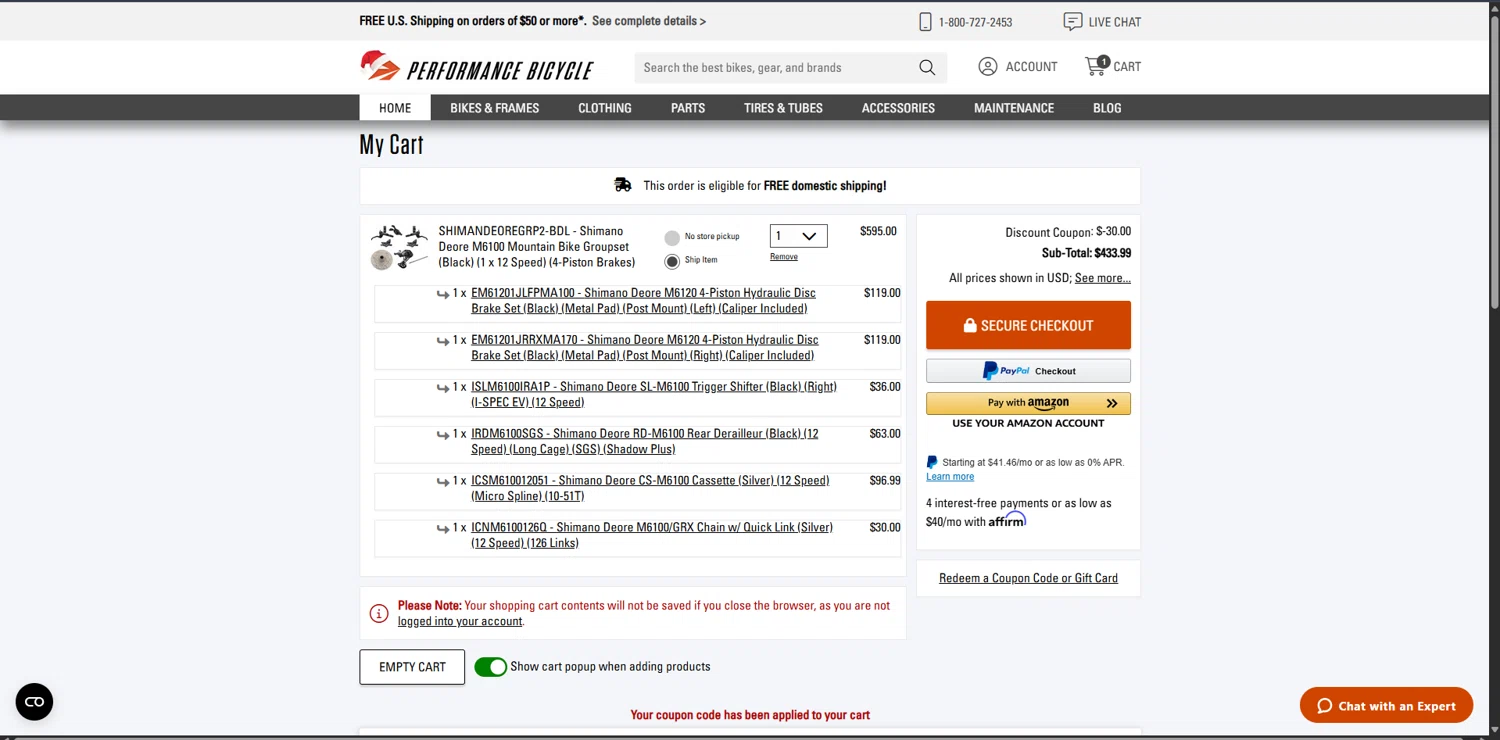
Task: Open the SL-M6100 Trigger Shifter link
Action: (x=654, y=394)
